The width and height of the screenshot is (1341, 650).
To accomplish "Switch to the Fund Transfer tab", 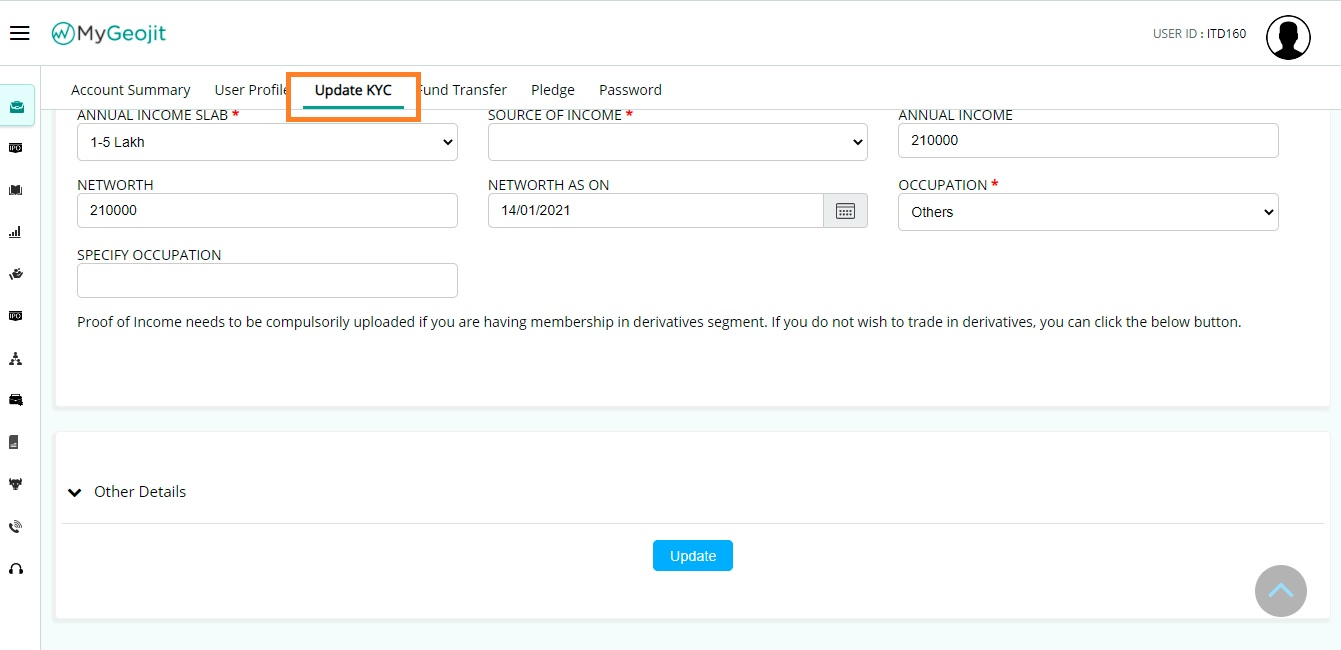I will [x=461, y=90].
